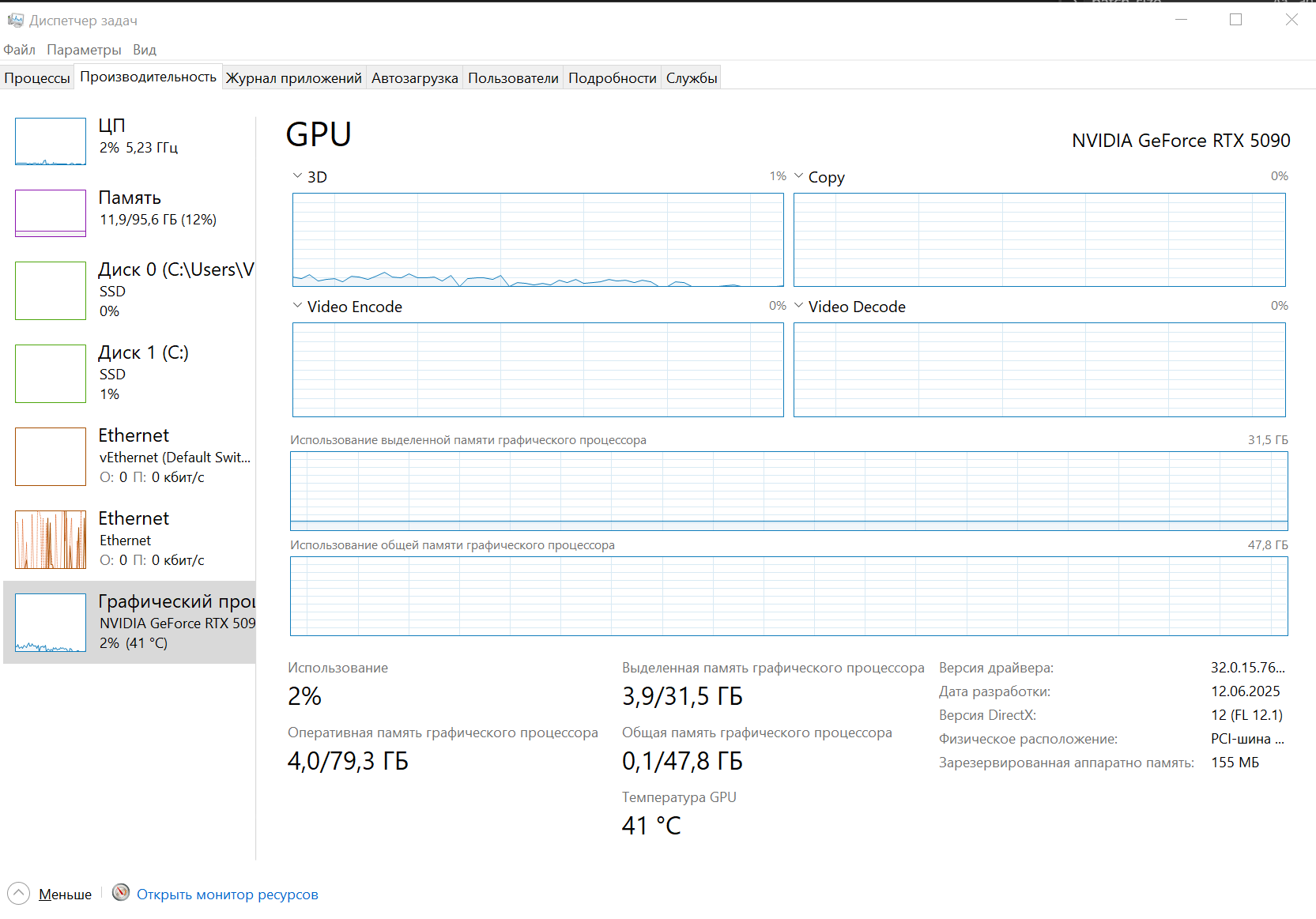Select the CPU (ЦП) usage thumbnail

coord(51,141)
